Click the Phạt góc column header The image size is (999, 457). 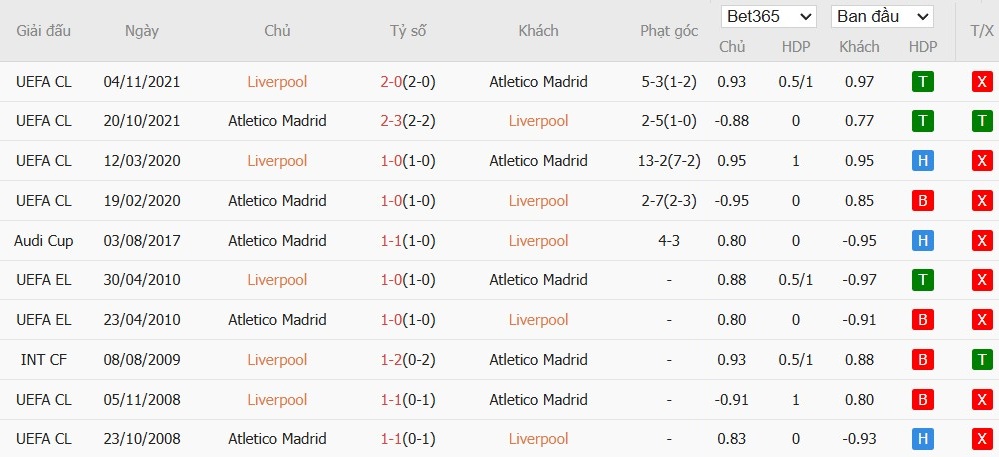[669, 31]
